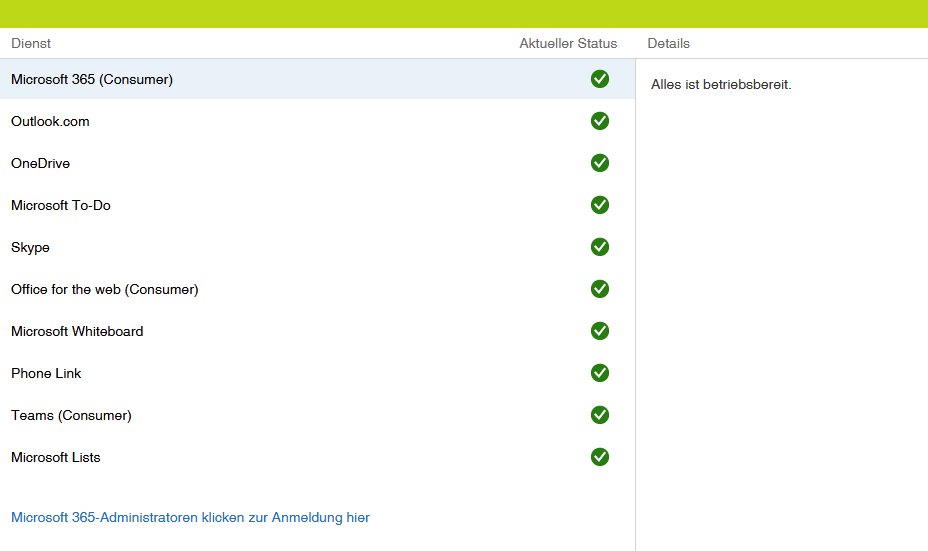Click the Dienst column header
The image size is (928, 551).
coord(31,43)
